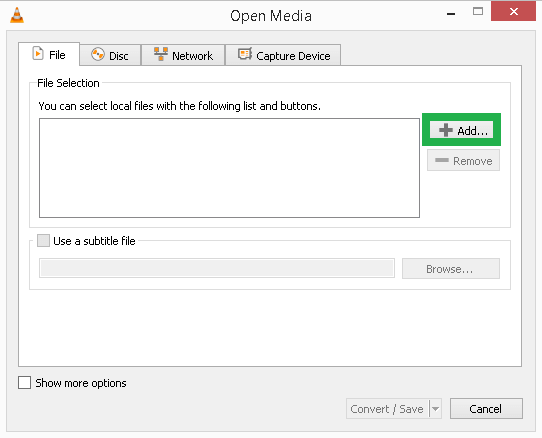Click the Convert / Save button
The width and height of the screenshot is (542, 438).
pyautogui.click(x=387, y=409)
